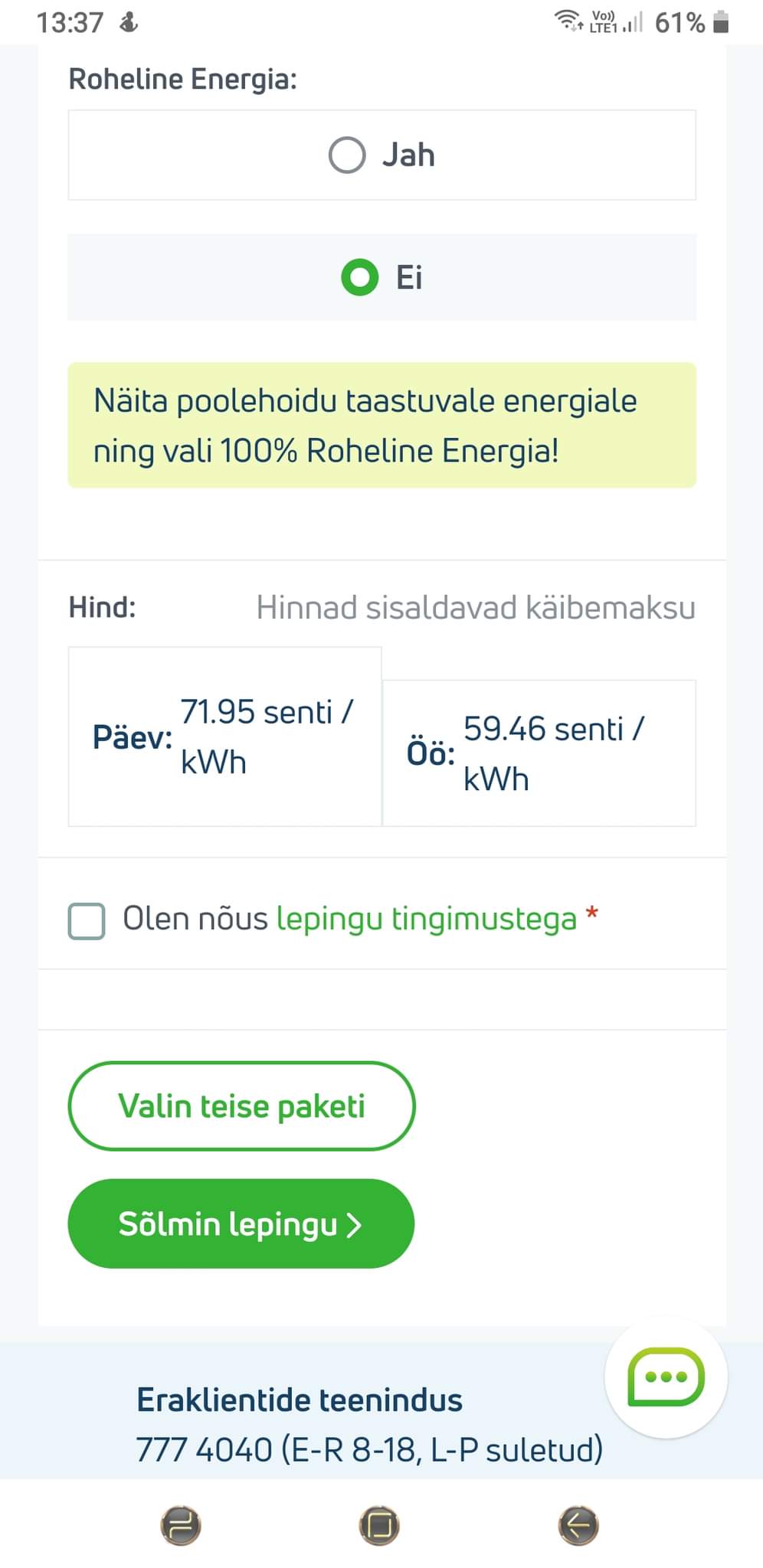Viewport: 763px width, 1568px height.
Task: Tap the Eraklientide teenindus heading
Action: click(300, 1400)
